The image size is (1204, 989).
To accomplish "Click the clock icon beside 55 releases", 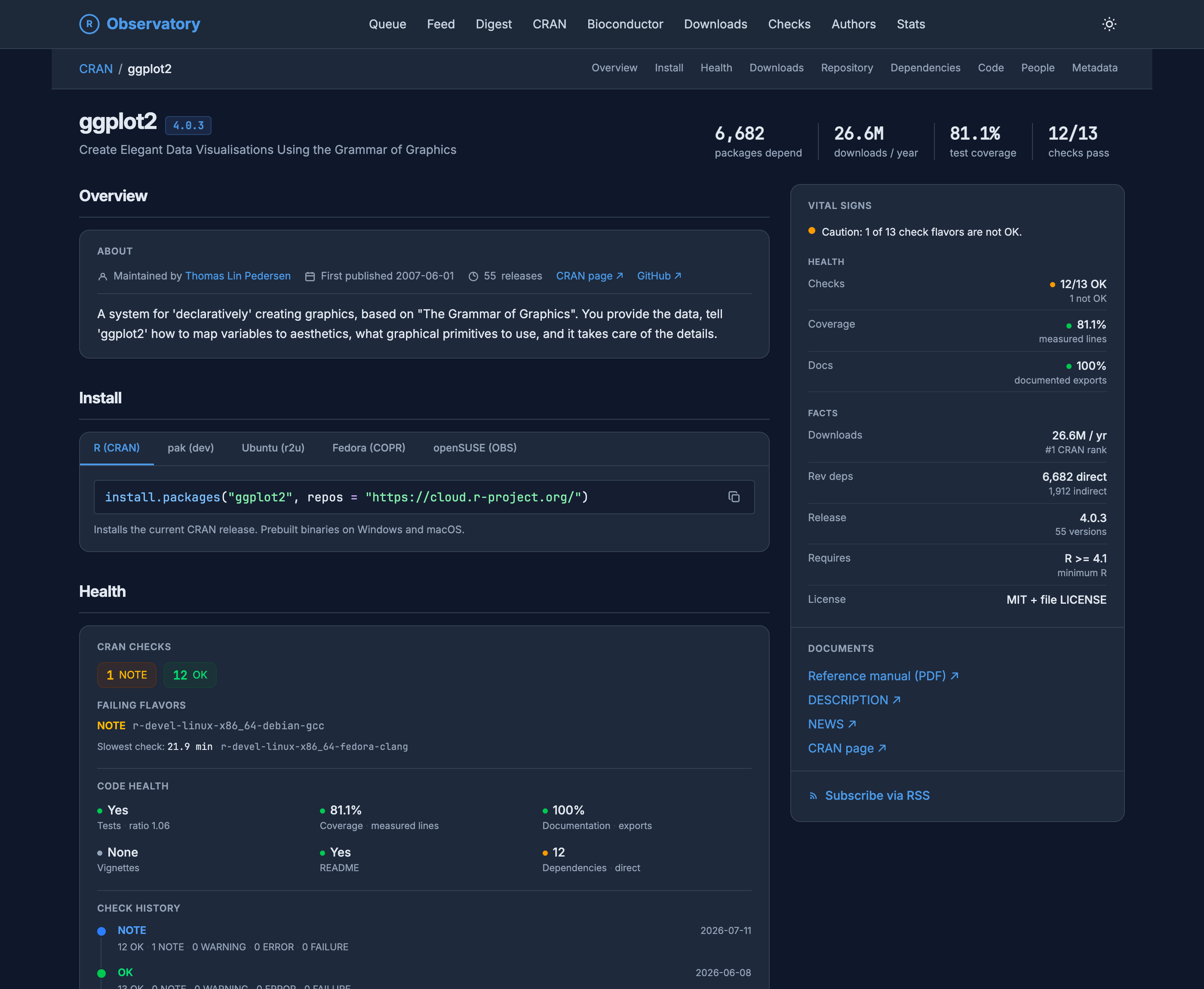I will point(473,276).
